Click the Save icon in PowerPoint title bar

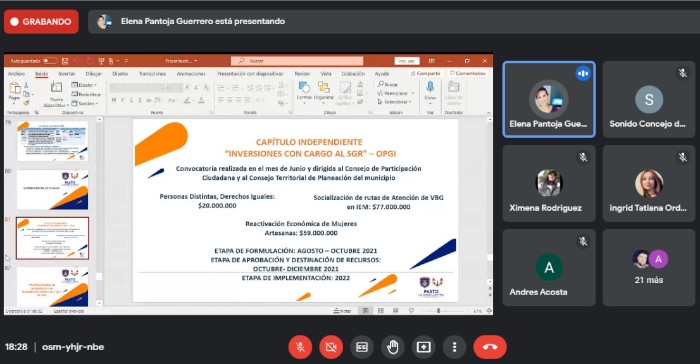(x=65, y=61)
